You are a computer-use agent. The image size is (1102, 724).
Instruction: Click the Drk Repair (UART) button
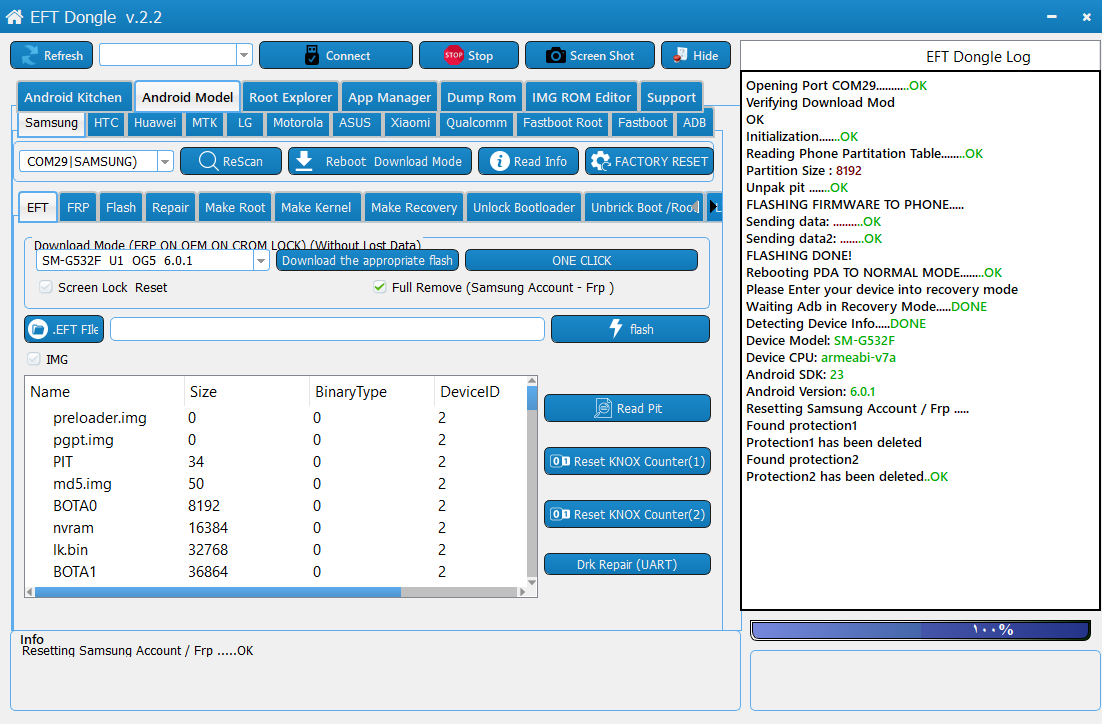627,564
